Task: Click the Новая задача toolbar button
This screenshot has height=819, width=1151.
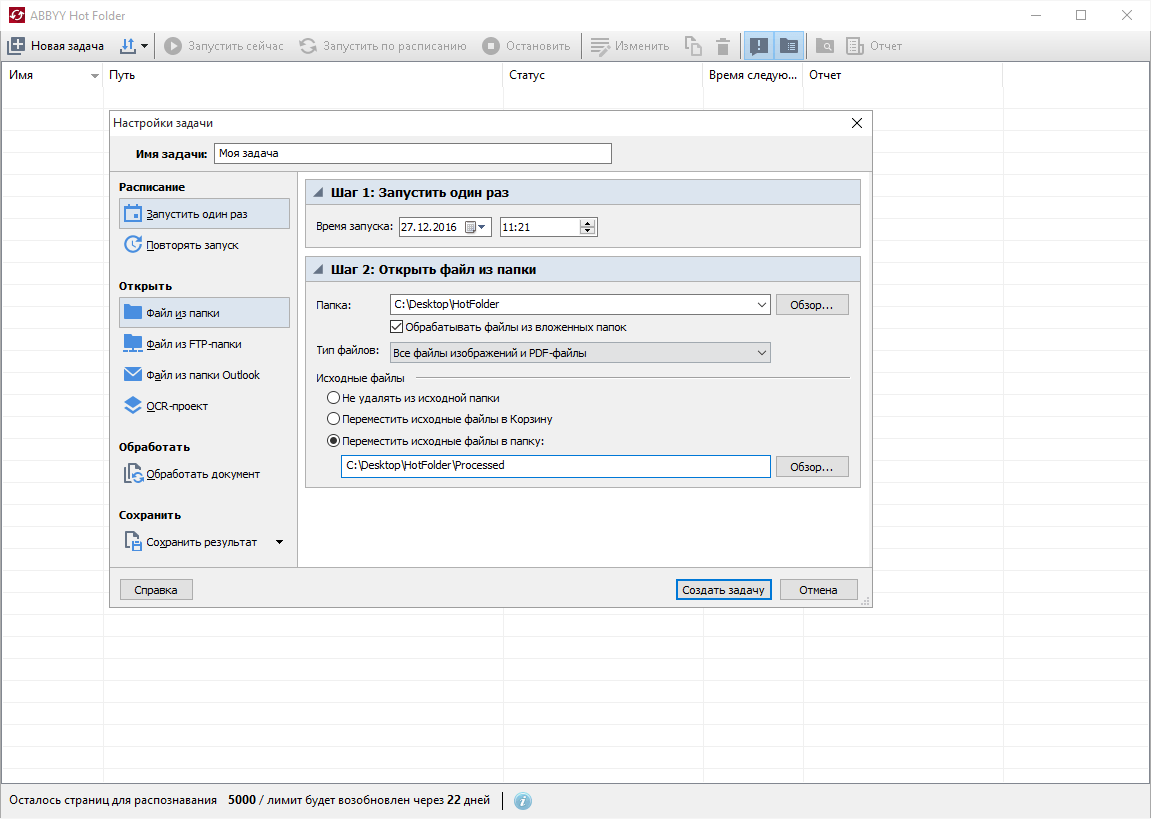Action: click(56, 46)
